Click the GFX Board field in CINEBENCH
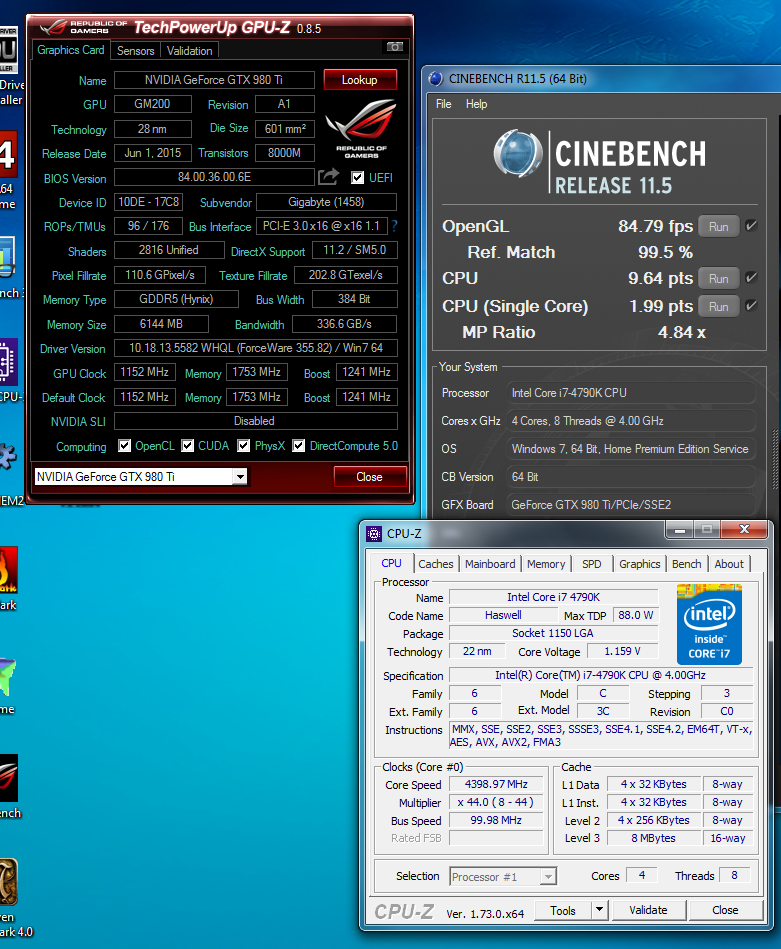 [631, 505]
